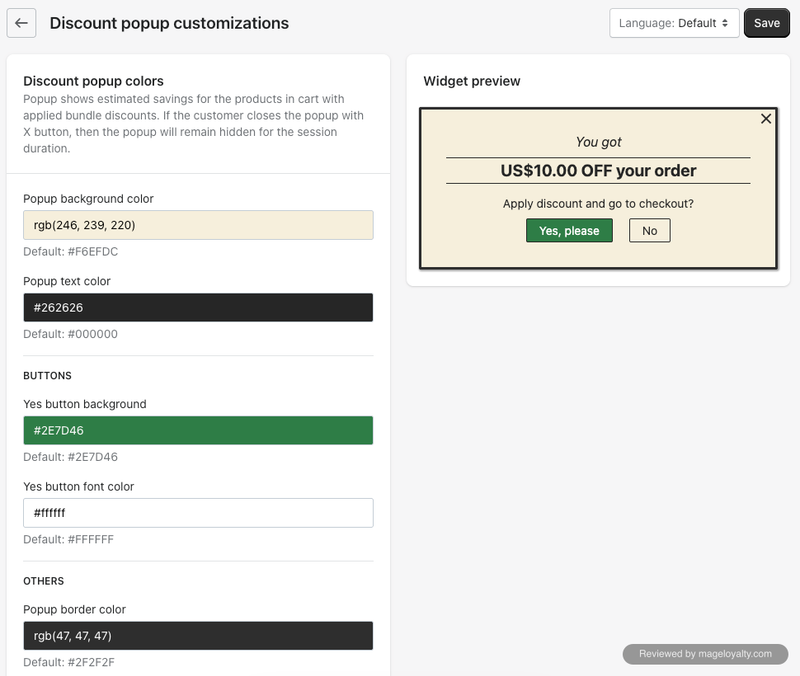Viewport: 800px width, 676px height.
Task: Close the widget preview with X
Action: coord(766,119)
